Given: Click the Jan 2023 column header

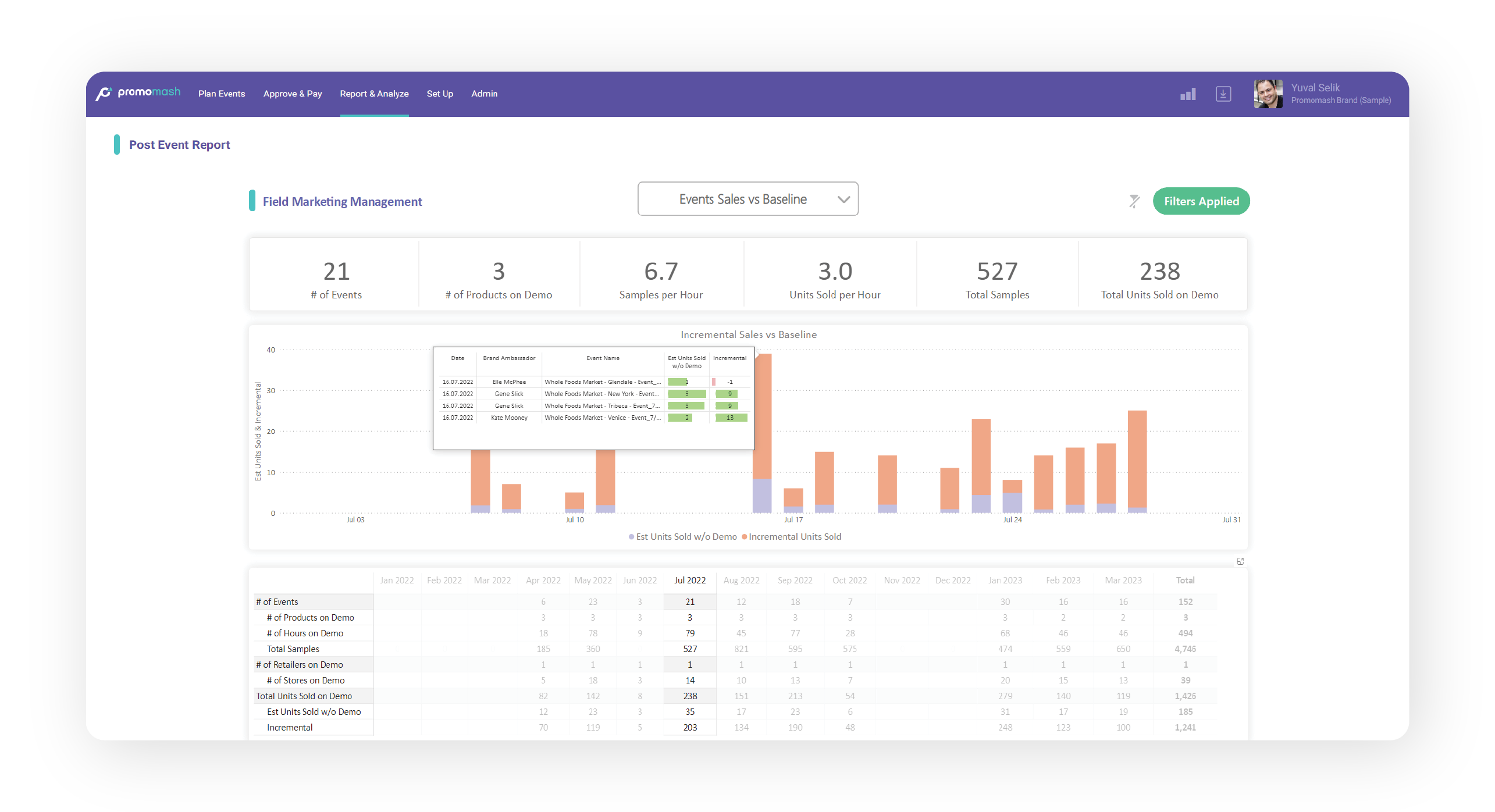Looking at the screenshot, I should click(x=1005, y=580).
